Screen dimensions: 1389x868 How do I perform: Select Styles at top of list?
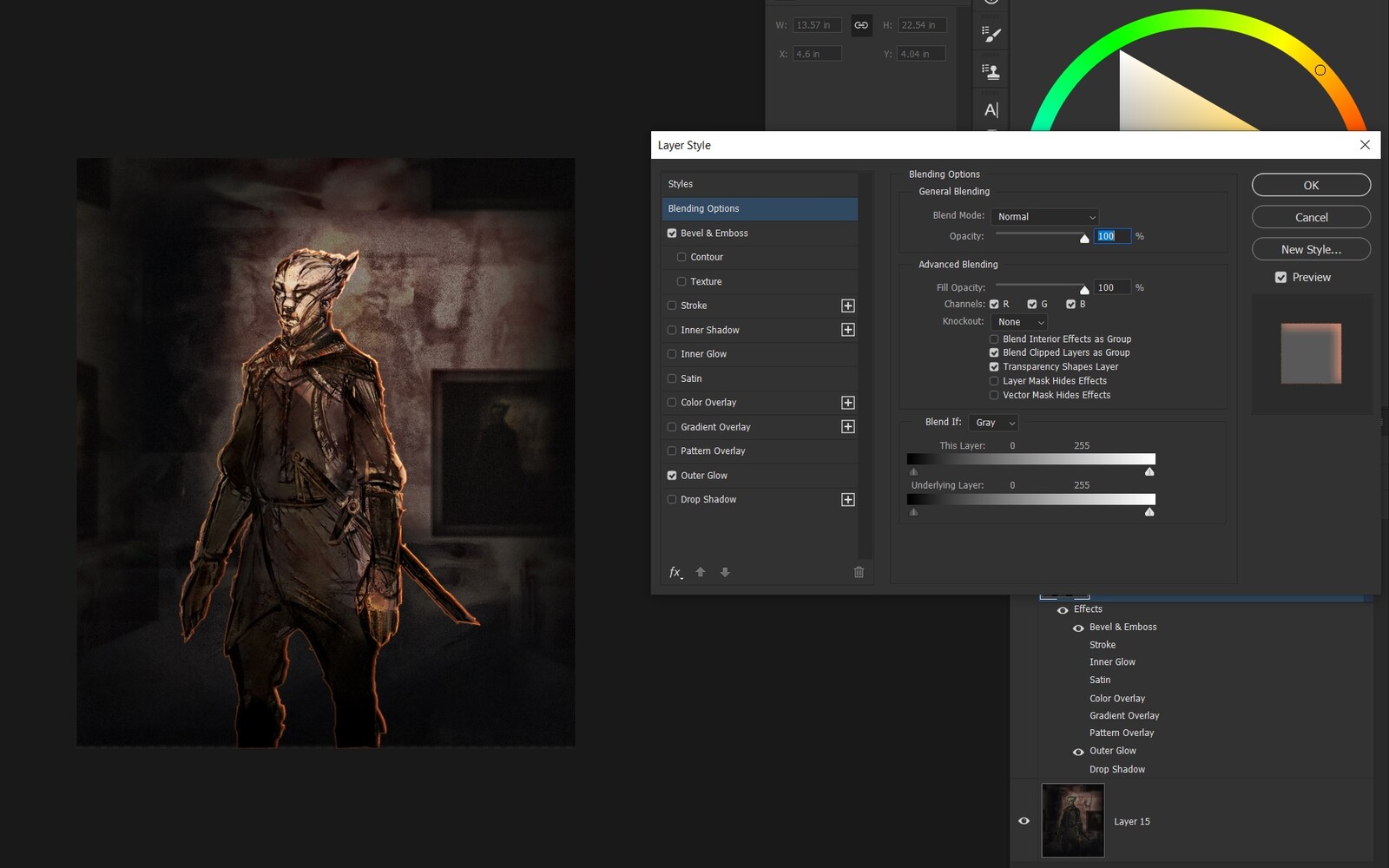pos(681,184)
